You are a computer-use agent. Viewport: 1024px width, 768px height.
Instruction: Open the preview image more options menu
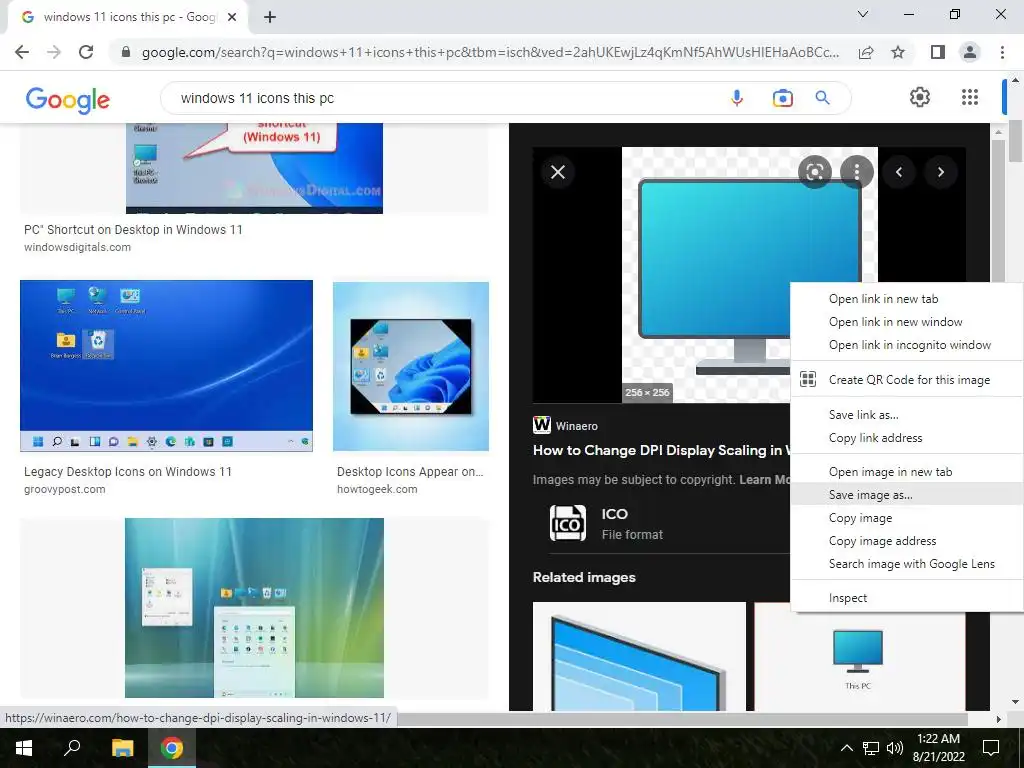click(x=857, y=172)
